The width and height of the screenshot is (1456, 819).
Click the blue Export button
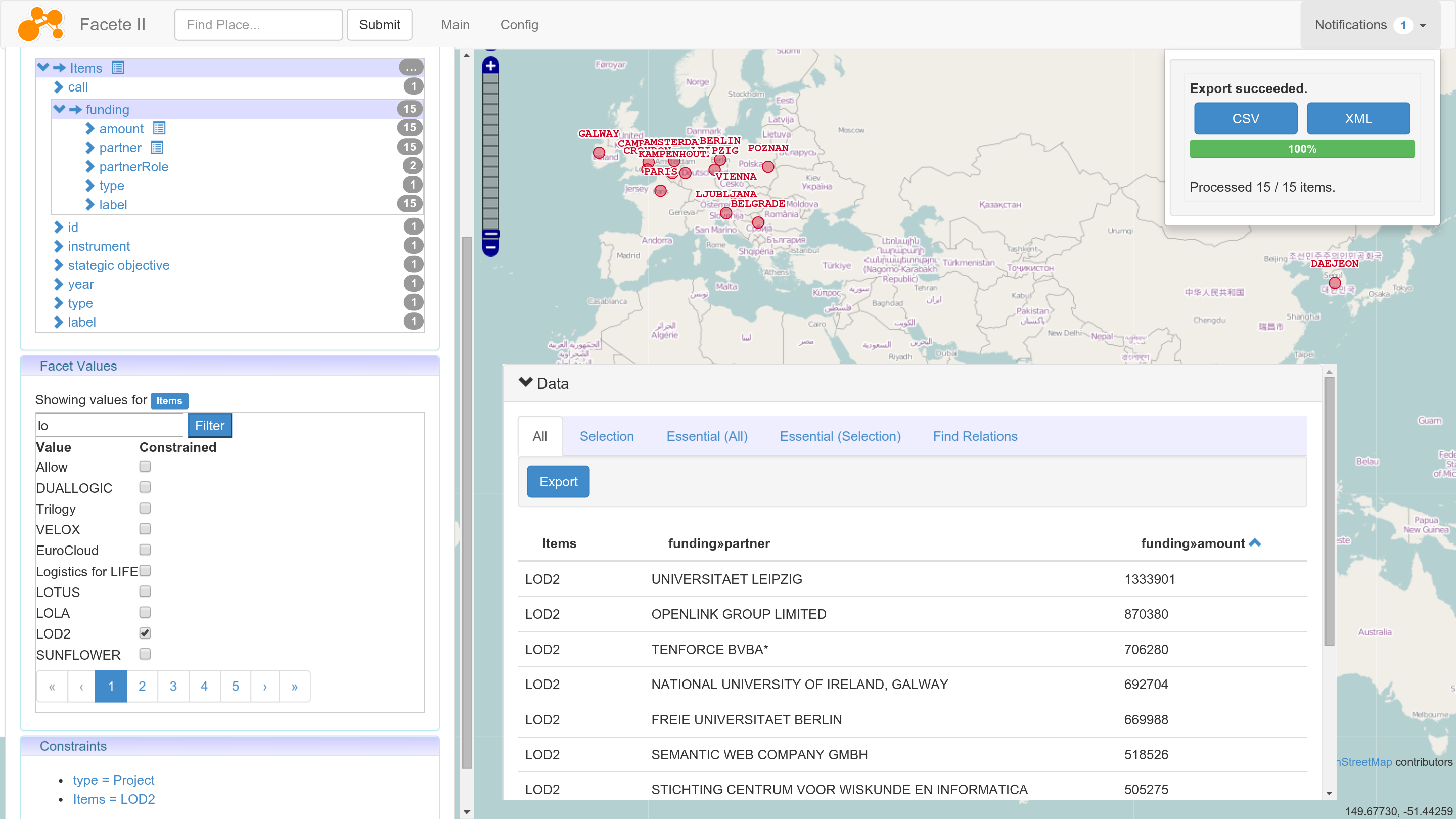click(x=558, y=482)
